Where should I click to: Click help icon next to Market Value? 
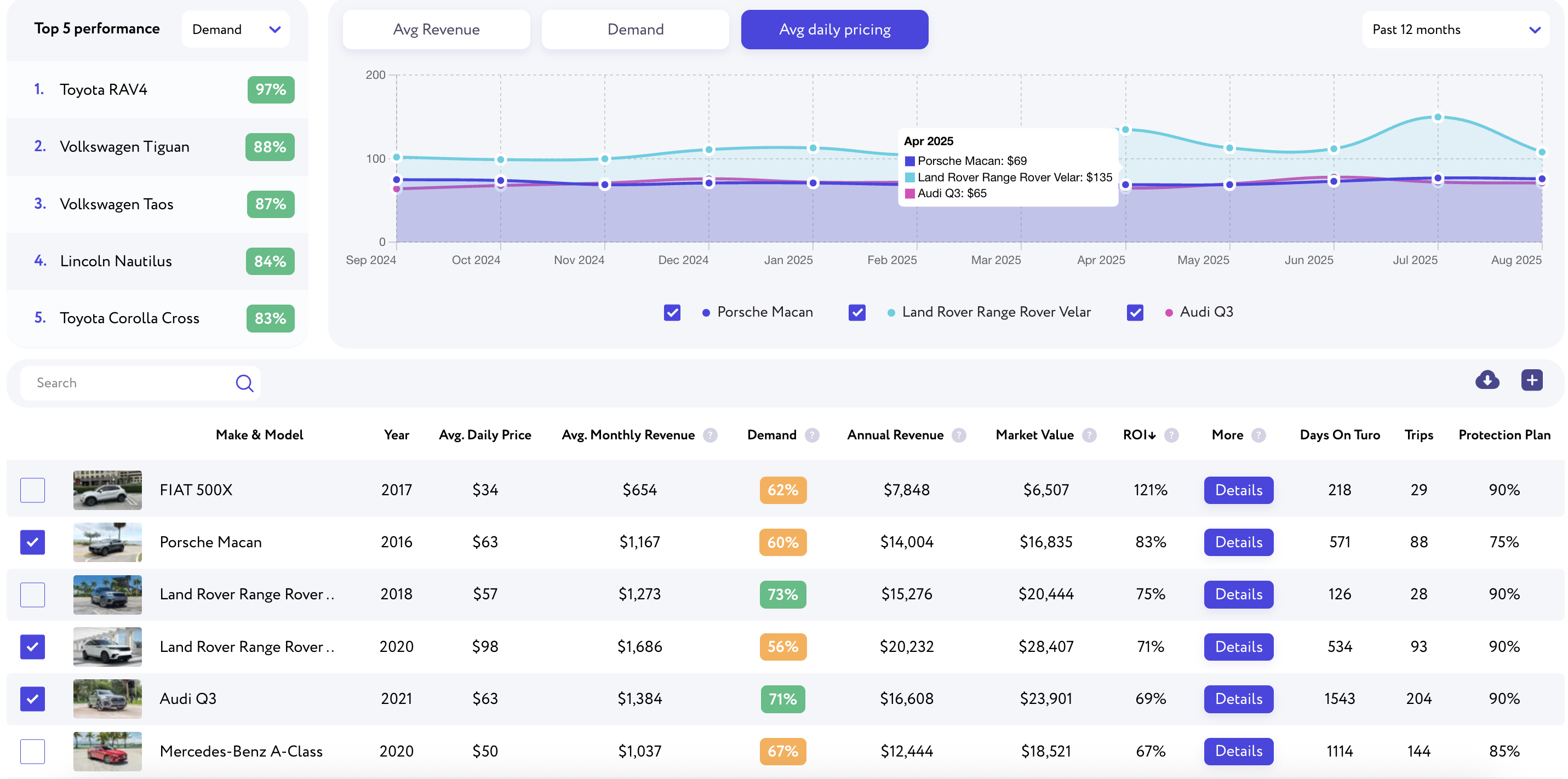pyautogui.click(x=1089, y=435)
